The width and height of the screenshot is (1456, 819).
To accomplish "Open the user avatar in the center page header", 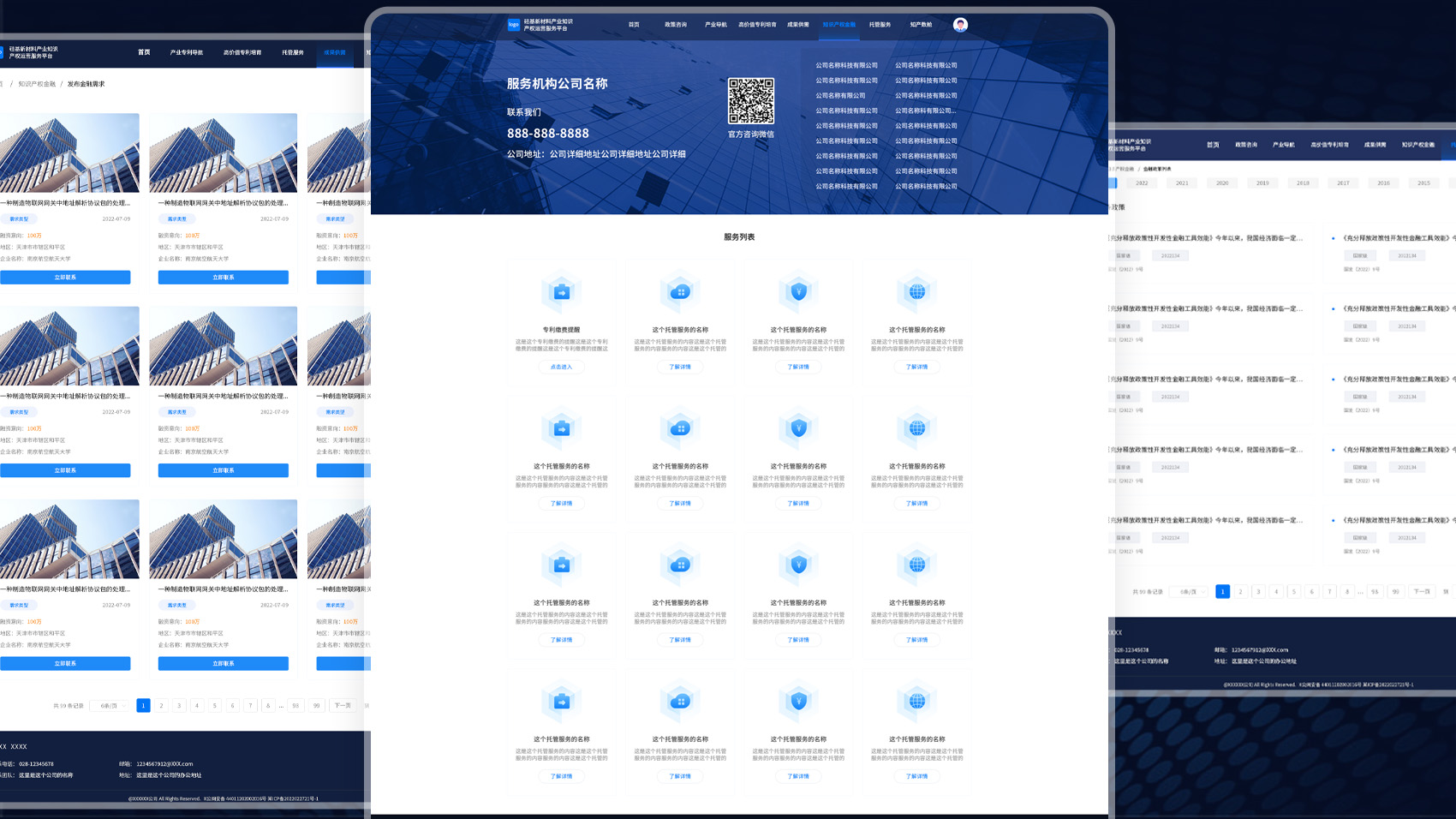I will click(x=960, y=25).
